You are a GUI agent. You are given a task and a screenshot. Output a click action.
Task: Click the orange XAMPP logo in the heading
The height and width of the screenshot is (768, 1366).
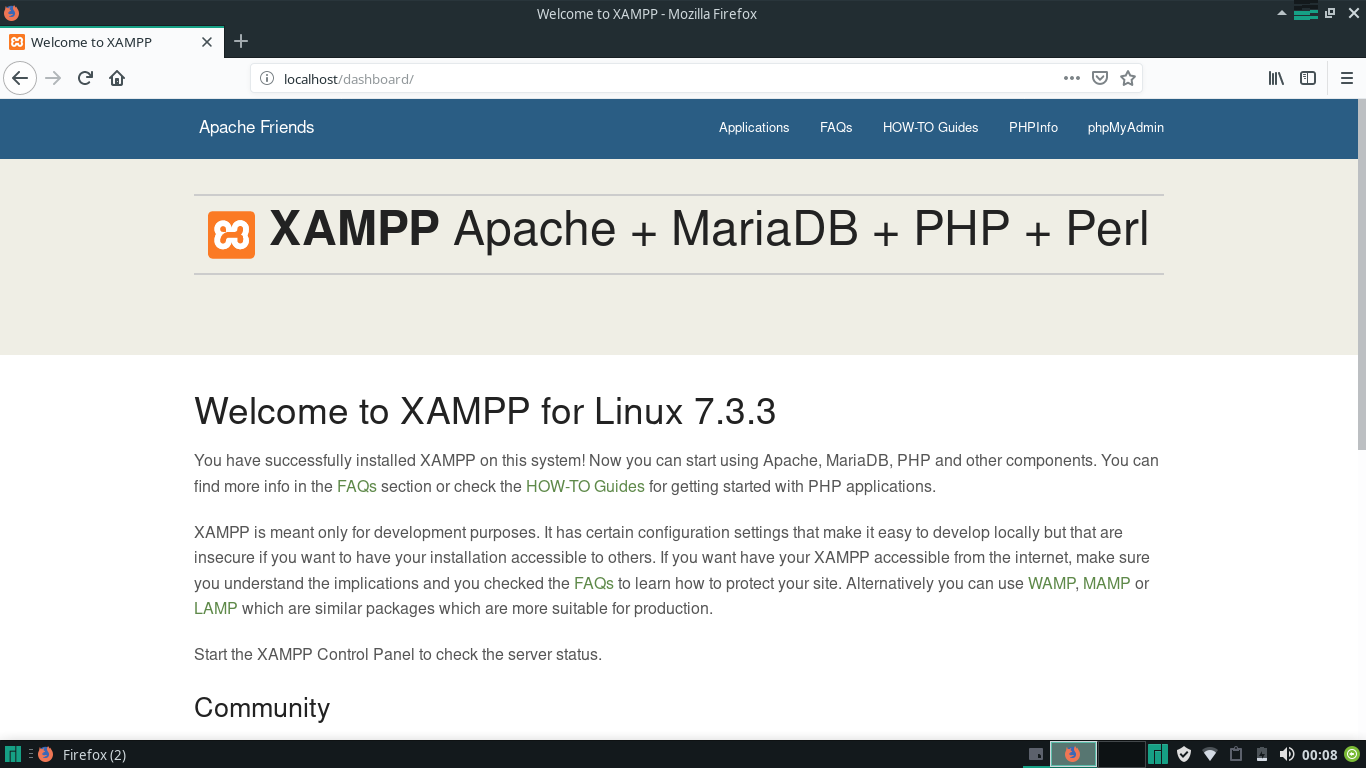click(x=231, y=235)
